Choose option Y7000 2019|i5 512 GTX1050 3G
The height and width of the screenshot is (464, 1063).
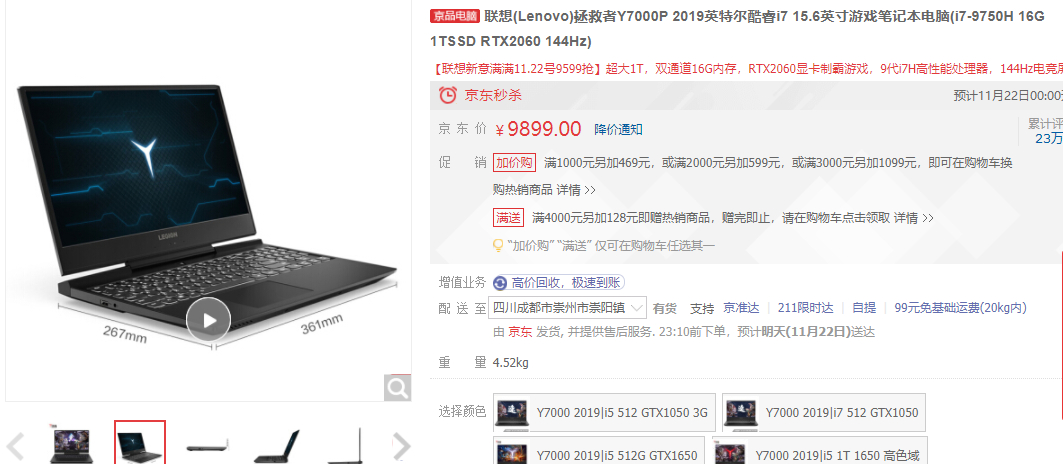[604, 412]
